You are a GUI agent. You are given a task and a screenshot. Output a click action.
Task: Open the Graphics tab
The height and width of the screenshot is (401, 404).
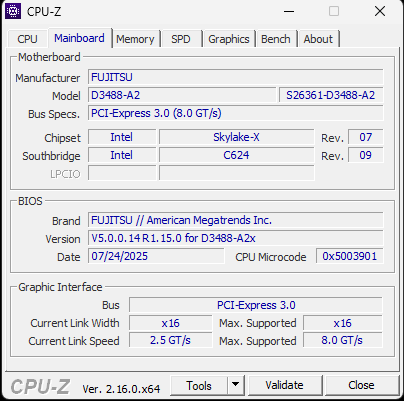[229, 39]
